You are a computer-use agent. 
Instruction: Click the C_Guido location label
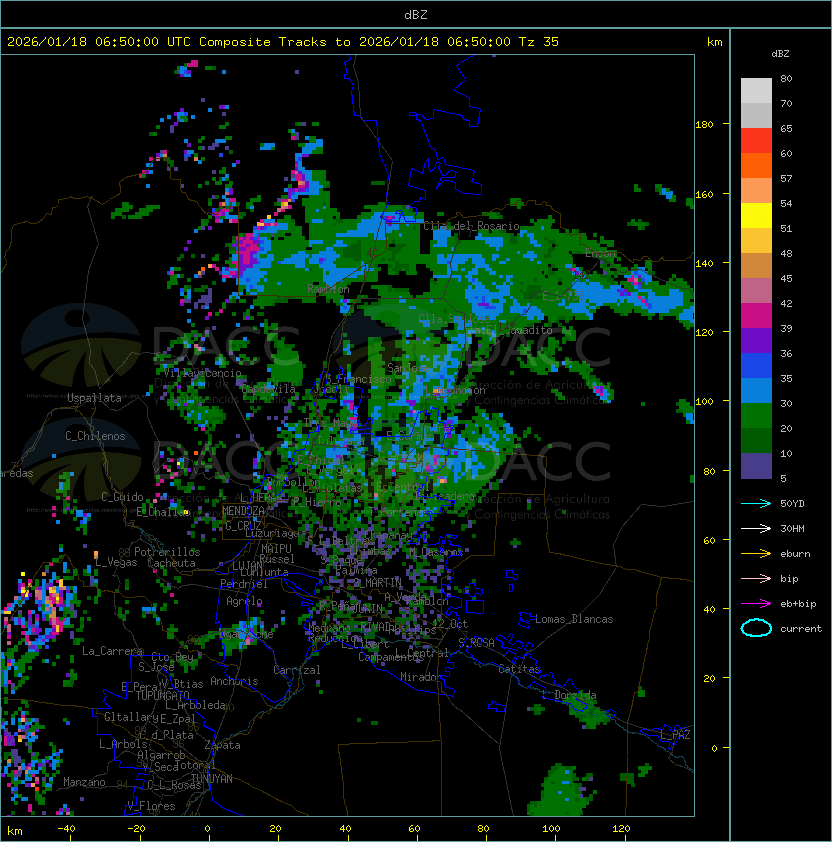[122, 497]
